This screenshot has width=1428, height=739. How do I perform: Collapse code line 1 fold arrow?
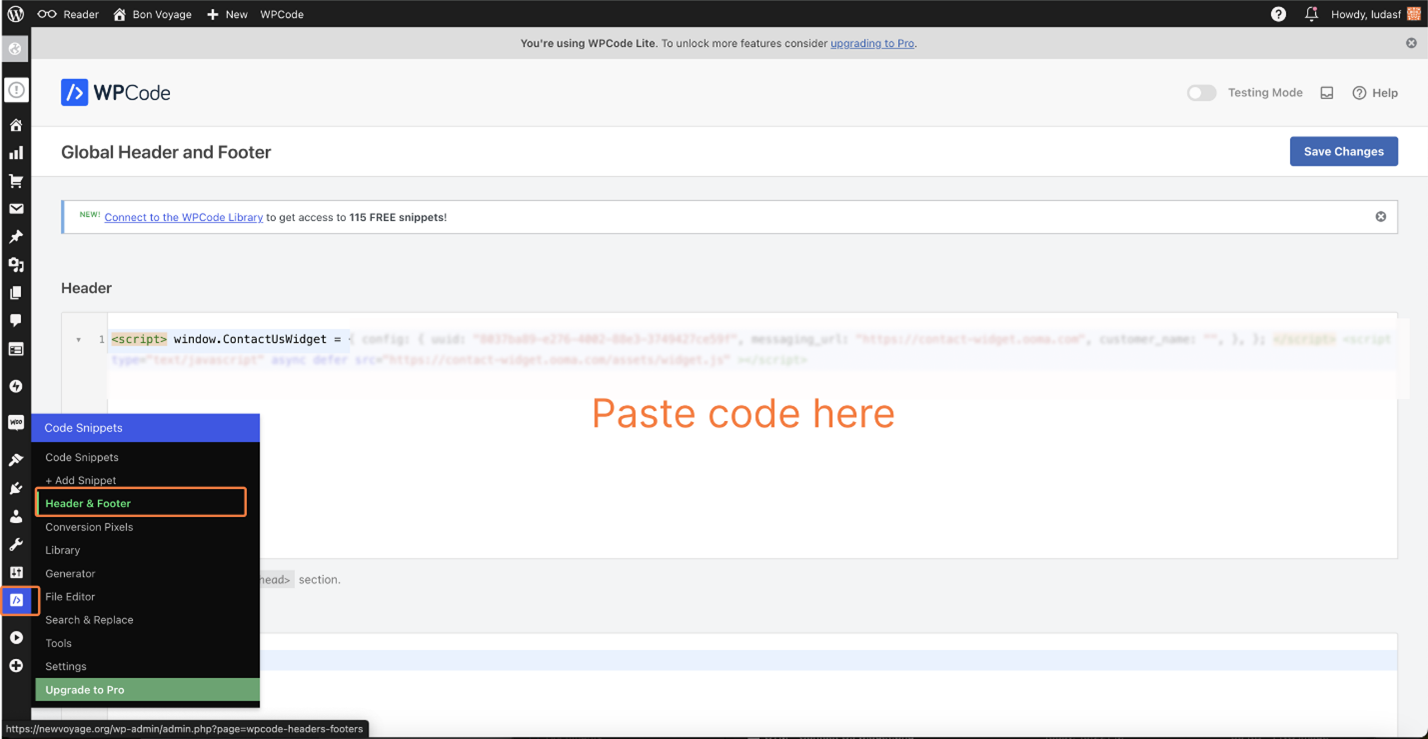click(x=79, y=340)
